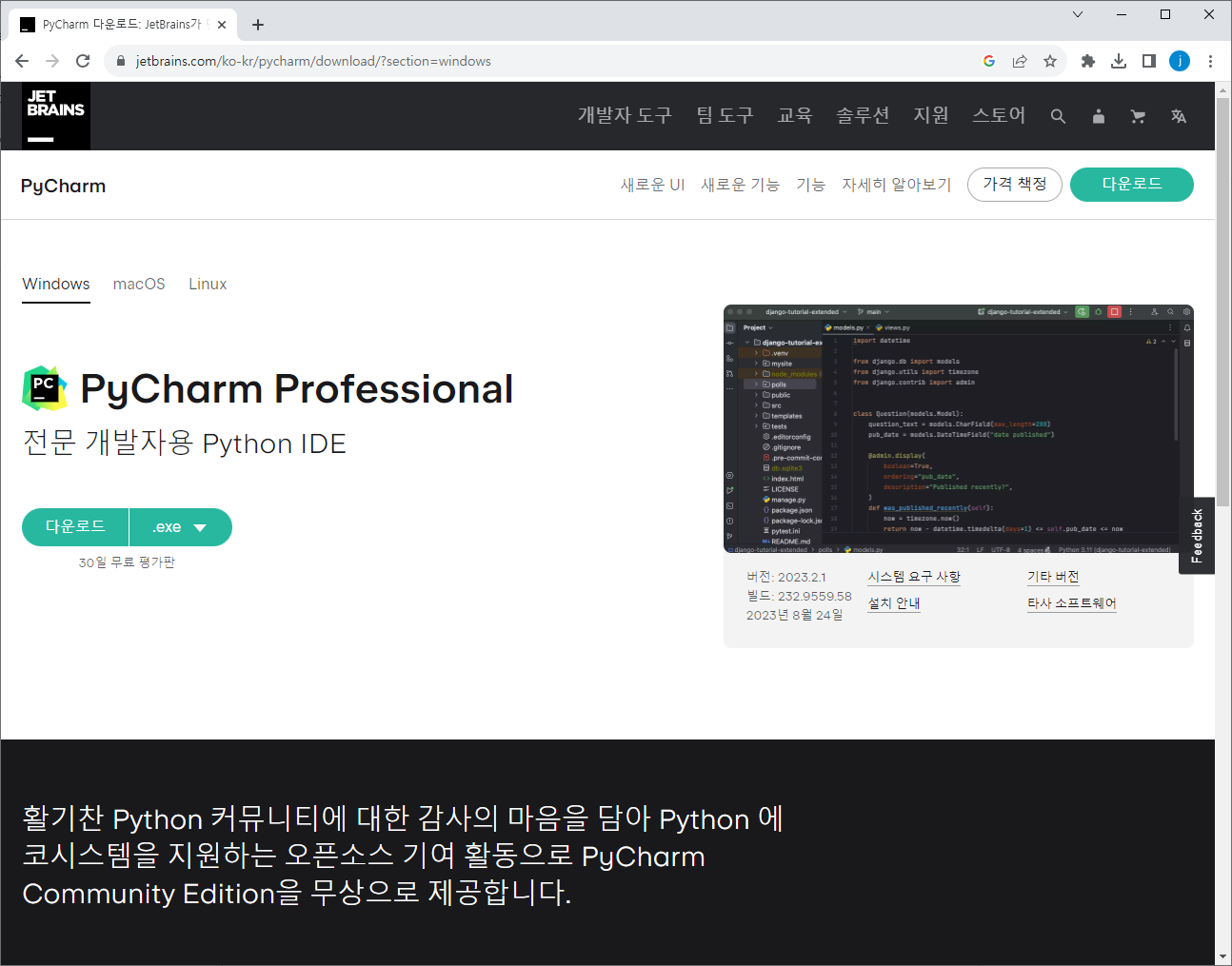Click the PyCharm product name link
This screenshot has width=1232, height=966.
64,186
